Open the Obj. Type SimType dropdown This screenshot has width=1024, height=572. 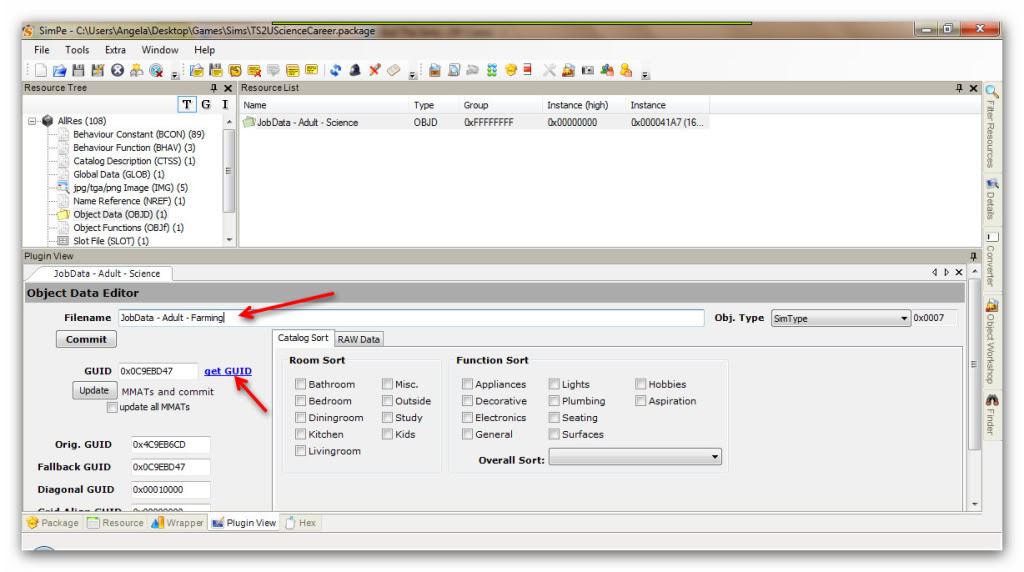(x=904, y=318)
